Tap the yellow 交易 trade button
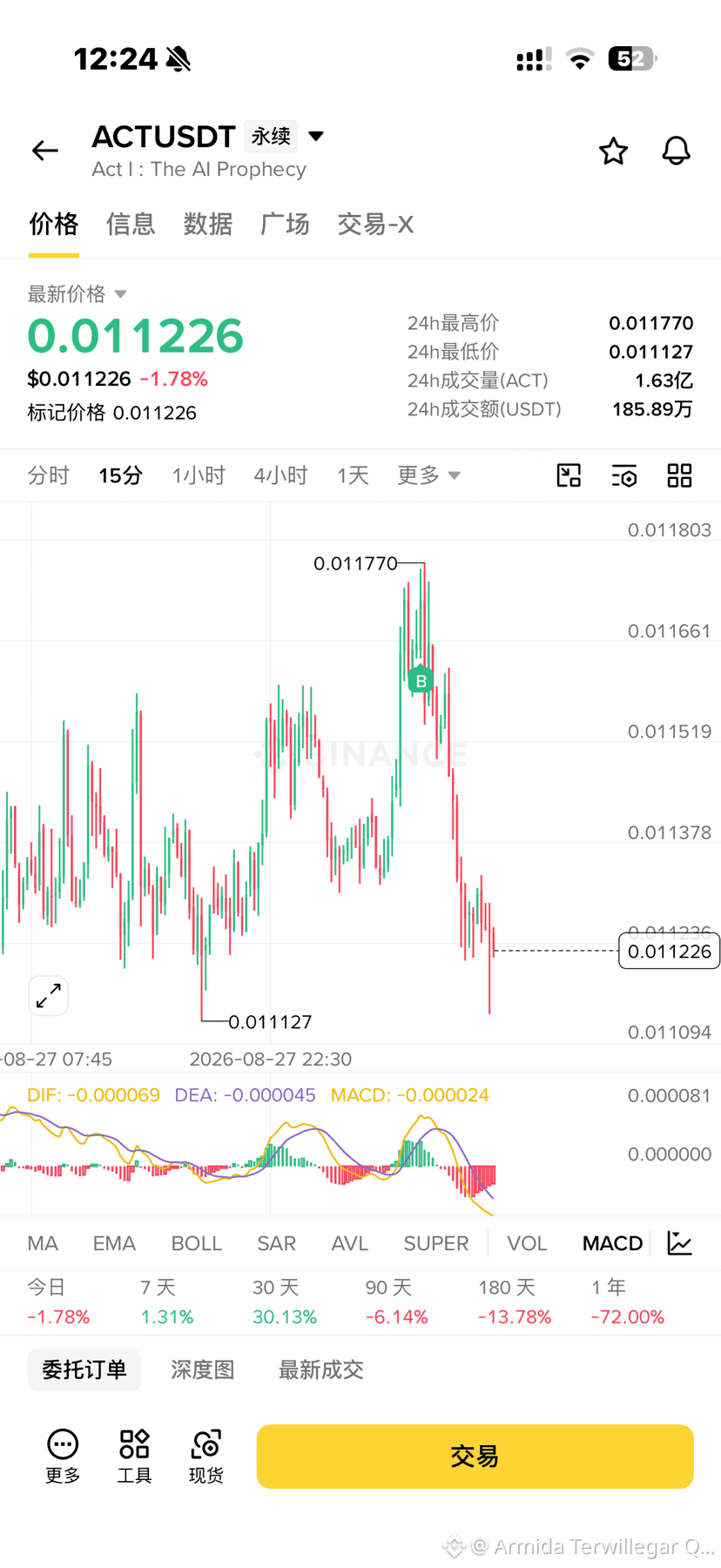Screen dimensions: 721x1568 coord(475,1456)
